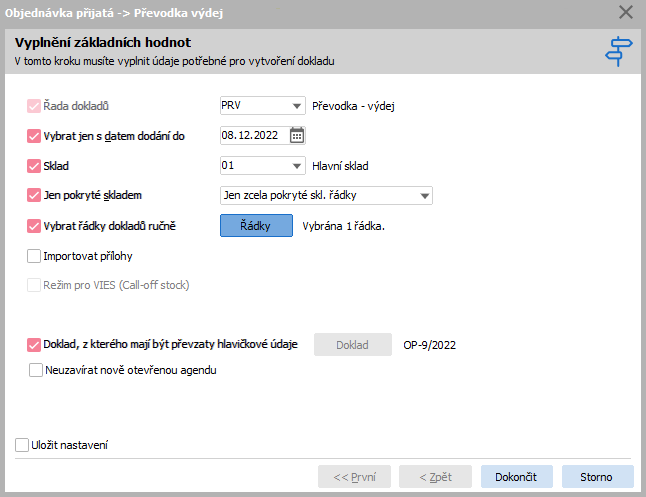Expand 'Jen zcela pokryté skl. řádky' dropdown
The image size is (646, 497).
(x=424, y=196)
